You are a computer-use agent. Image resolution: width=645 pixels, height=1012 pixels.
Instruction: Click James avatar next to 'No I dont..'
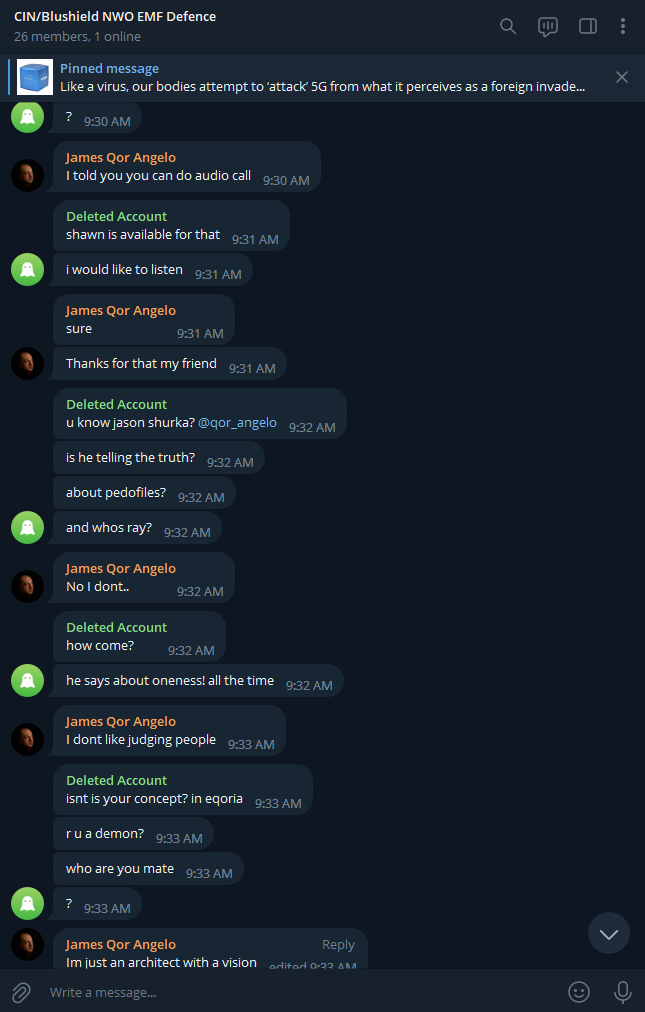[x=28, y=586]
